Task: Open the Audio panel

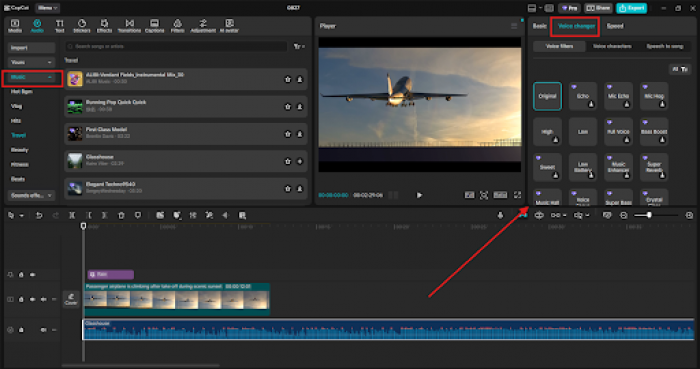Action: [37, 26]
